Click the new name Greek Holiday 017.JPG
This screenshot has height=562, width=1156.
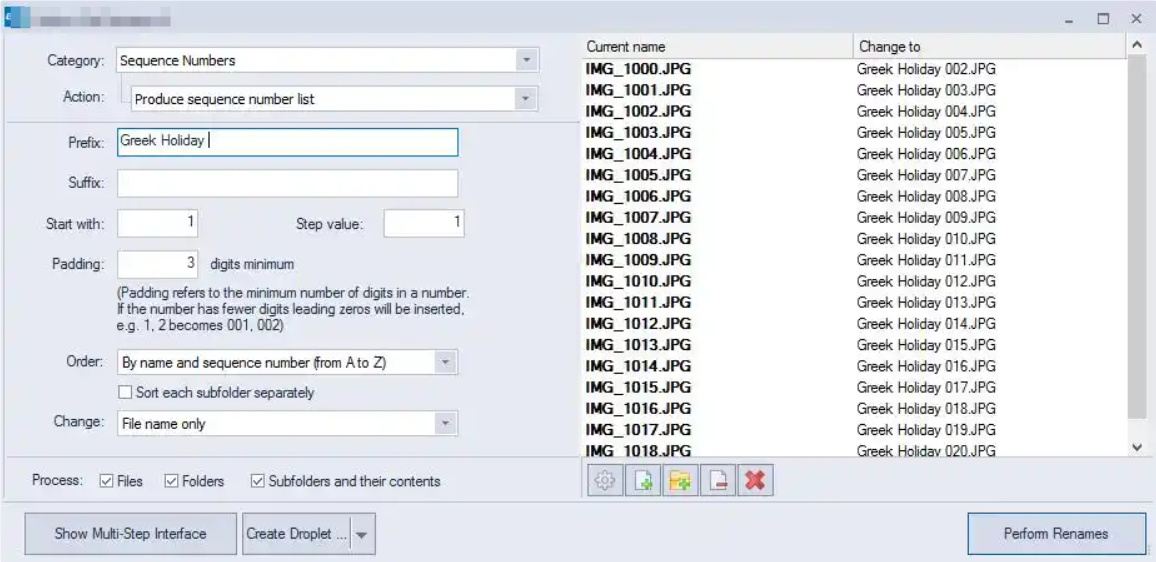pos(926,387)
